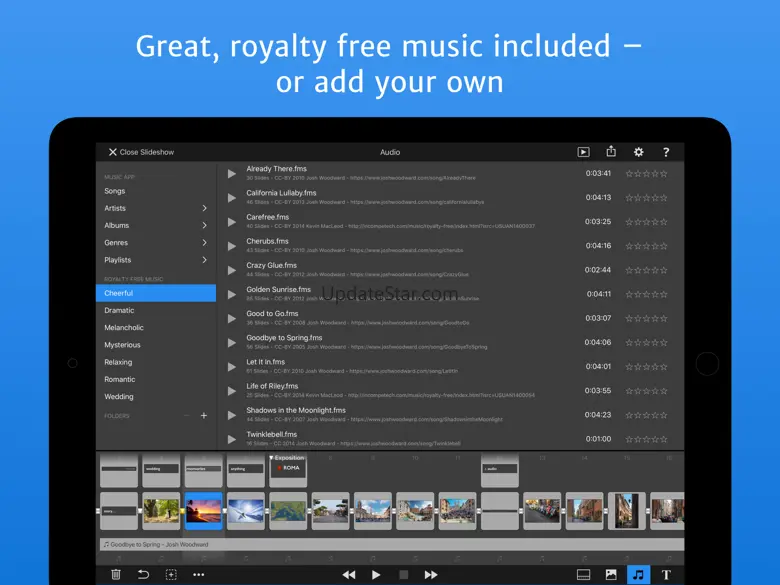The width and height of the screenshot is (780, 585).
Task: Select the Dramatic music category
Action: click(x=119, y=310)
